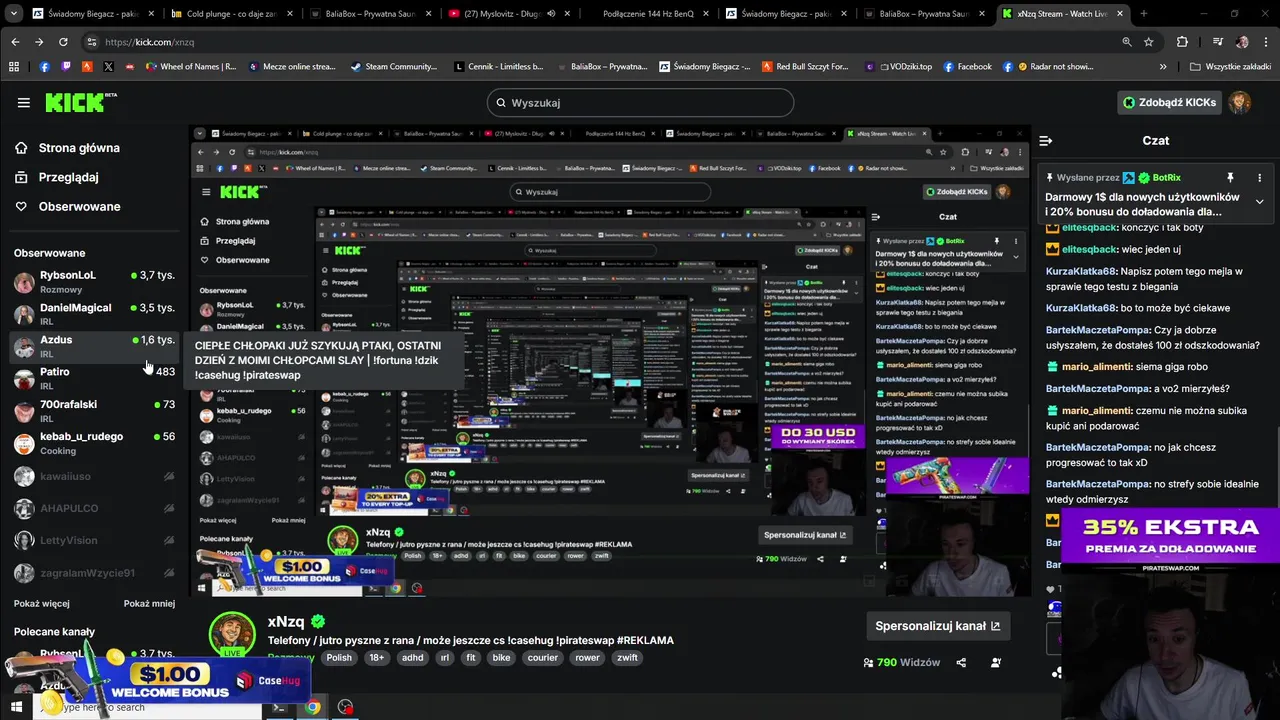Image resolution: width=1280 pixels, height=720 pixels.
Task: Open the Kick hamburger menu
Action: point(23,103)
